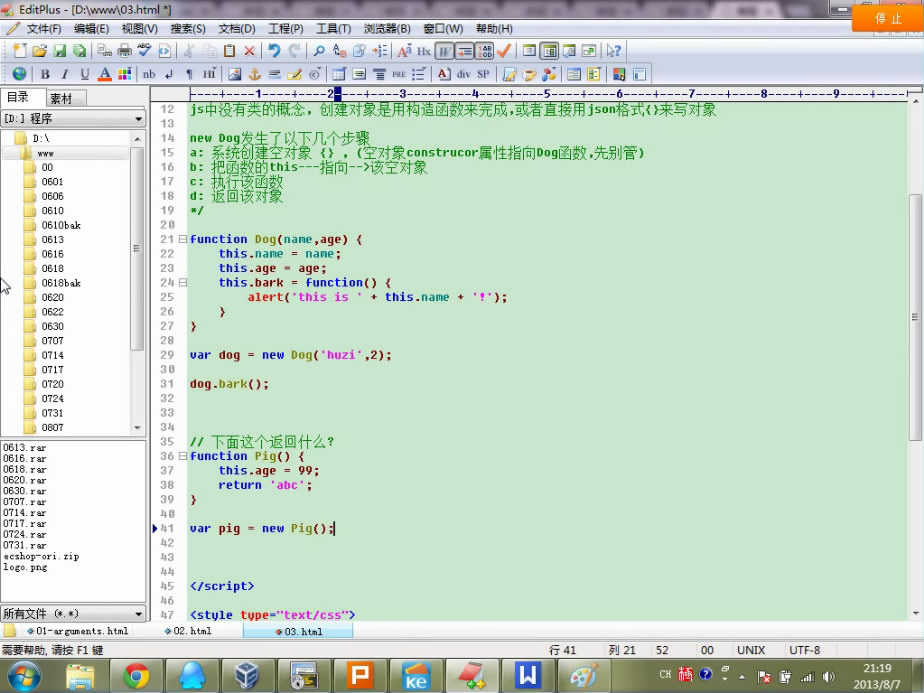
Task: Click the 03.html document tab
Action: [x=299, y=631]
